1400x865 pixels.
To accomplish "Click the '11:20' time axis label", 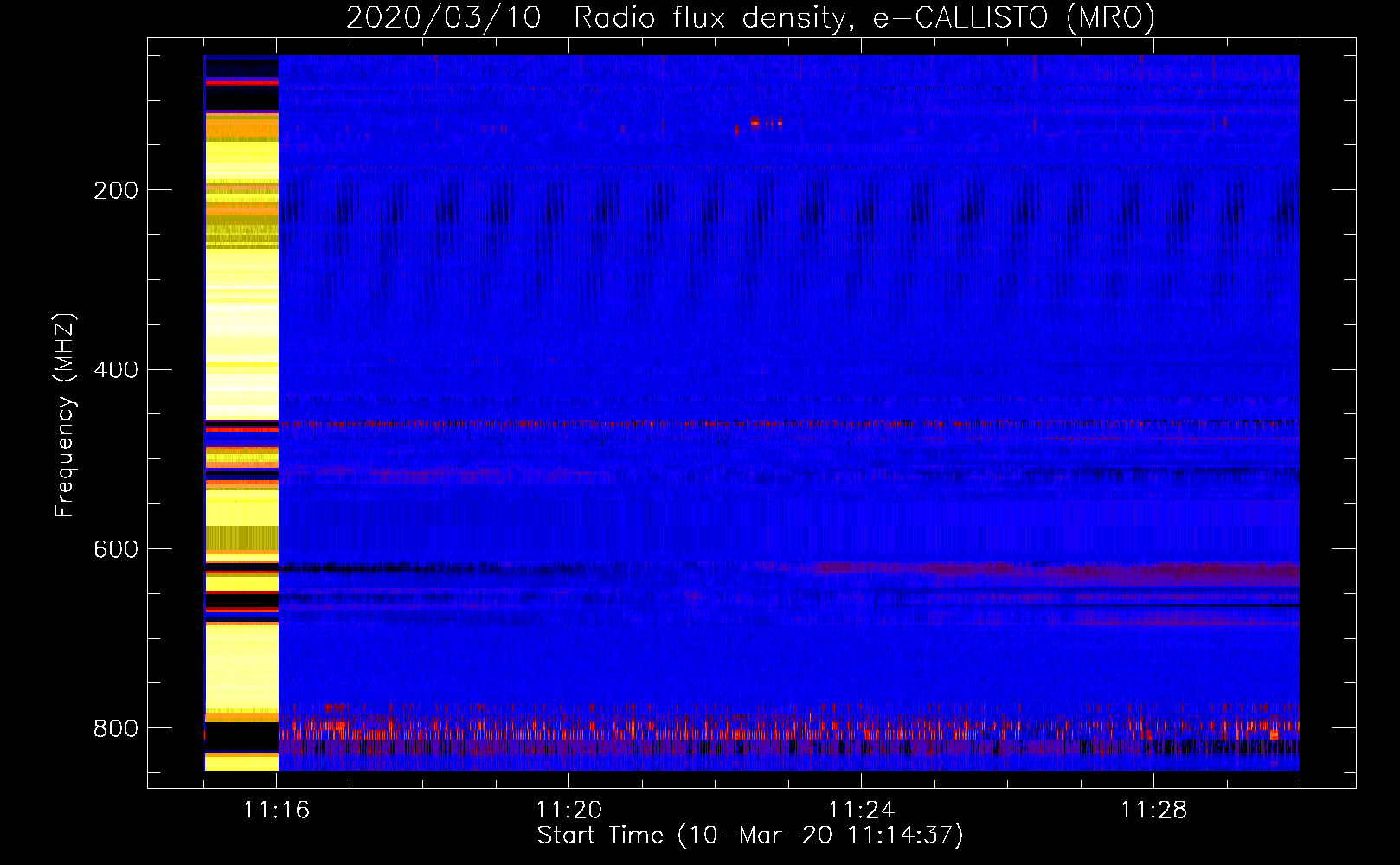I will (x=568, y=811).
